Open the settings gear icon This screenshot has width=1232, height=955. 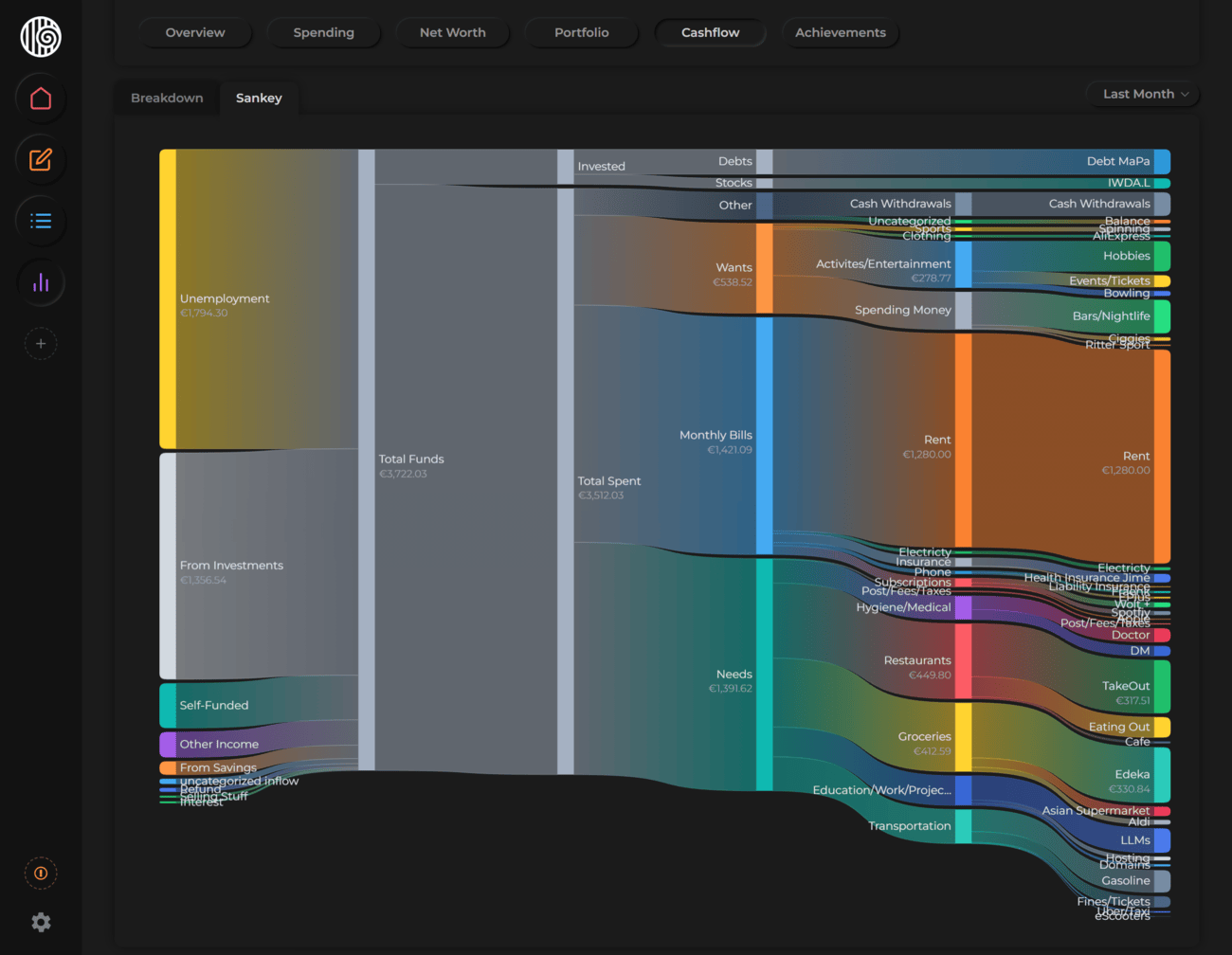tap(40, 921)
